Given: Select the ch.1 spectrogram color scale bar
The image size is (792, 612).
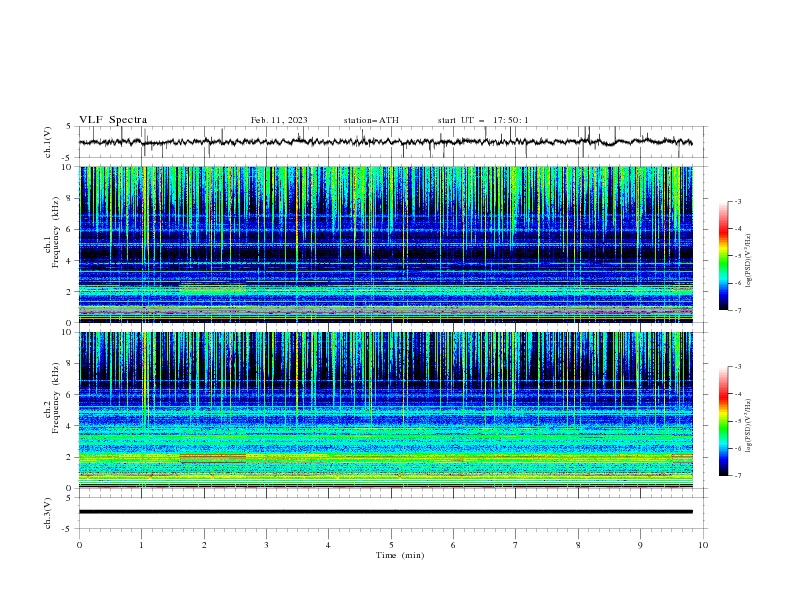Looking at the screenshot, I should pyautogui.click(x=723, y=255).
